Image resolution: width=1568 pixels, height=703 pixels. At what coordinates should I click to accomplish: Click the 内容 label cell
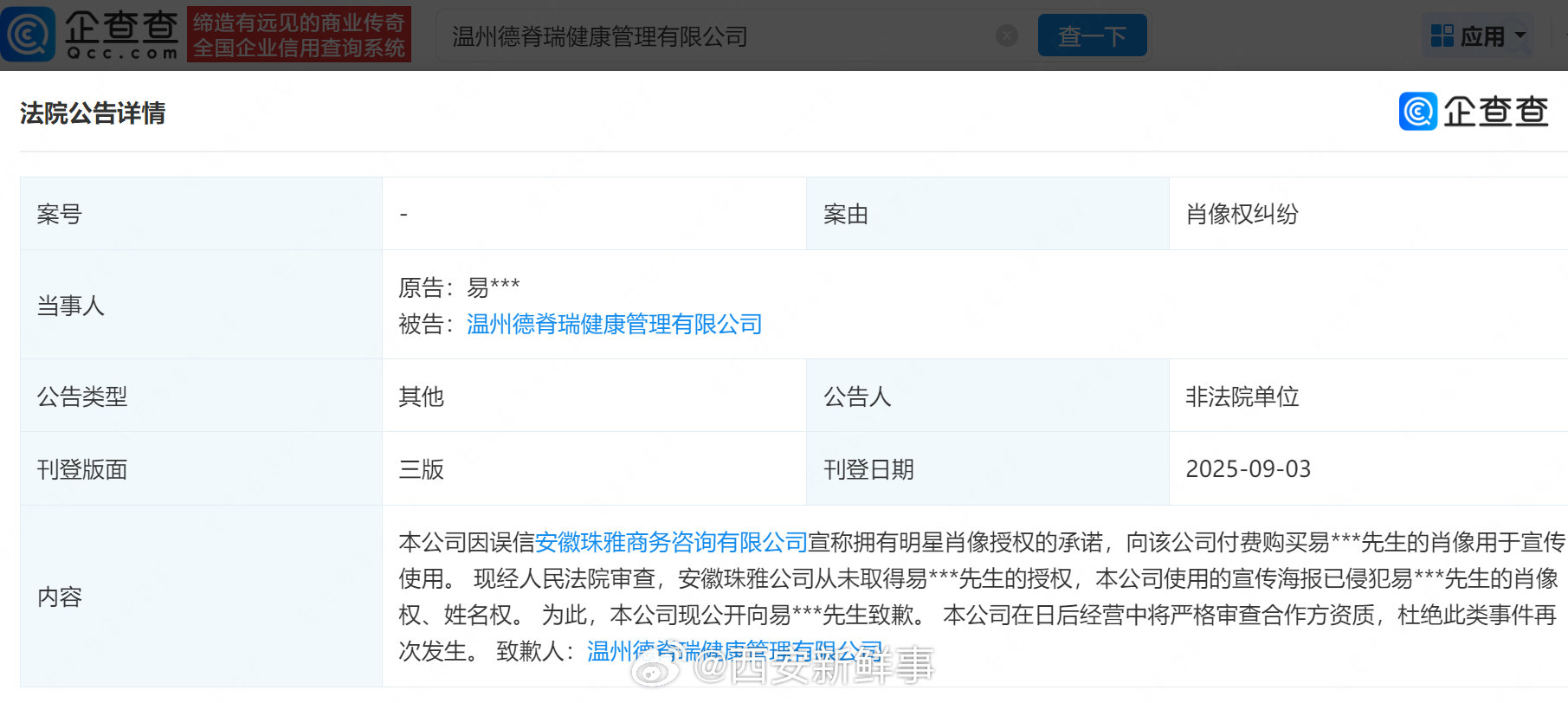click(x=201, y=597)
